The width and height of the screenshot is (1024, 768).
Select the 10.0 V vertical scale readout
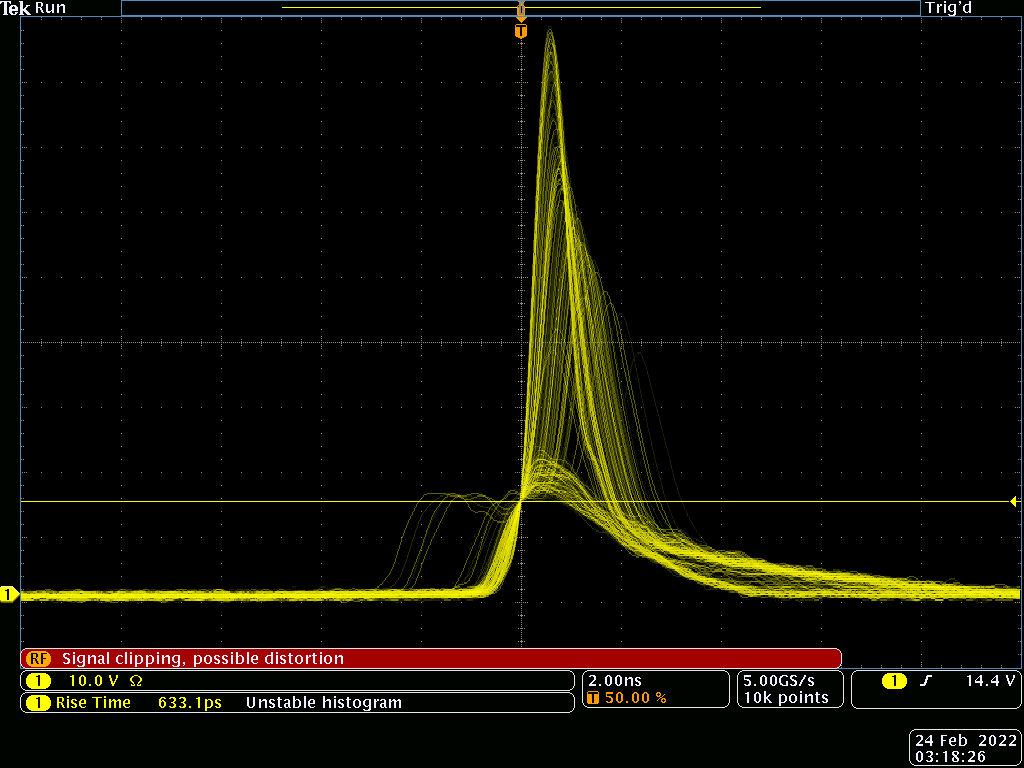click(93, 681)
